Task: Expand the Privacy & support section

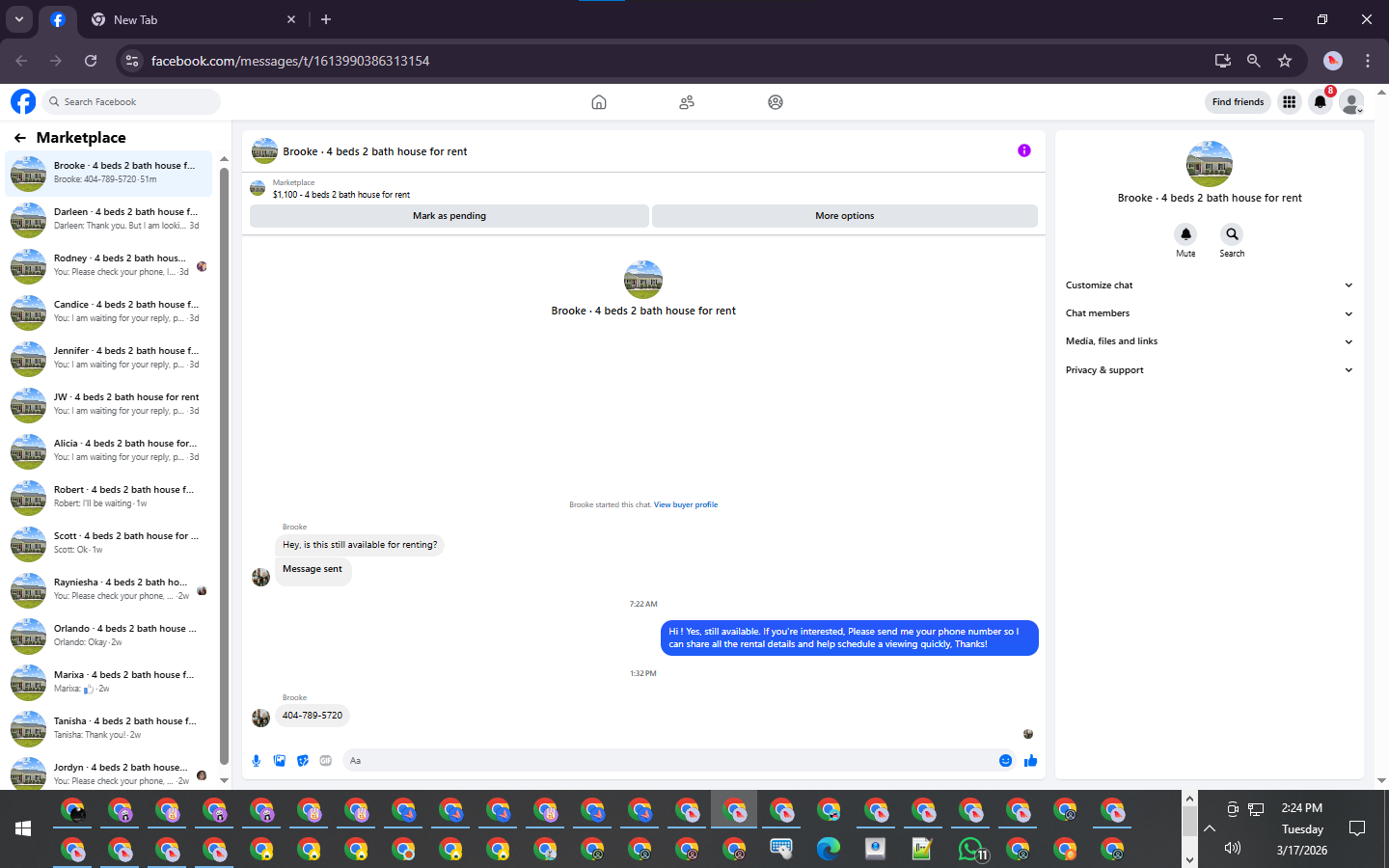Action: [x=1210, y=370]
